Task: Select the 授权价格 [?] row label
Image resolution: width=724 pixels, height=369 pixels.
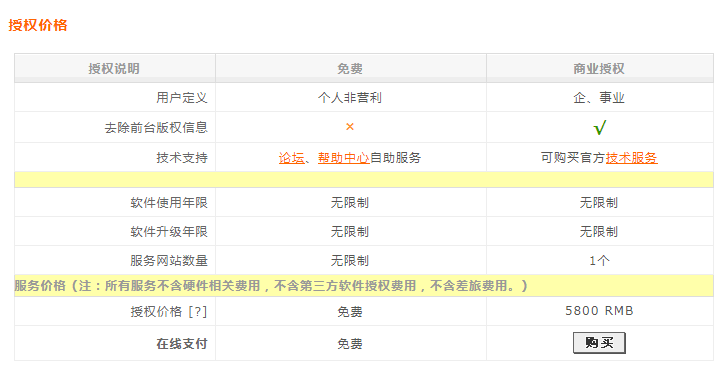Action: (169, 312)
